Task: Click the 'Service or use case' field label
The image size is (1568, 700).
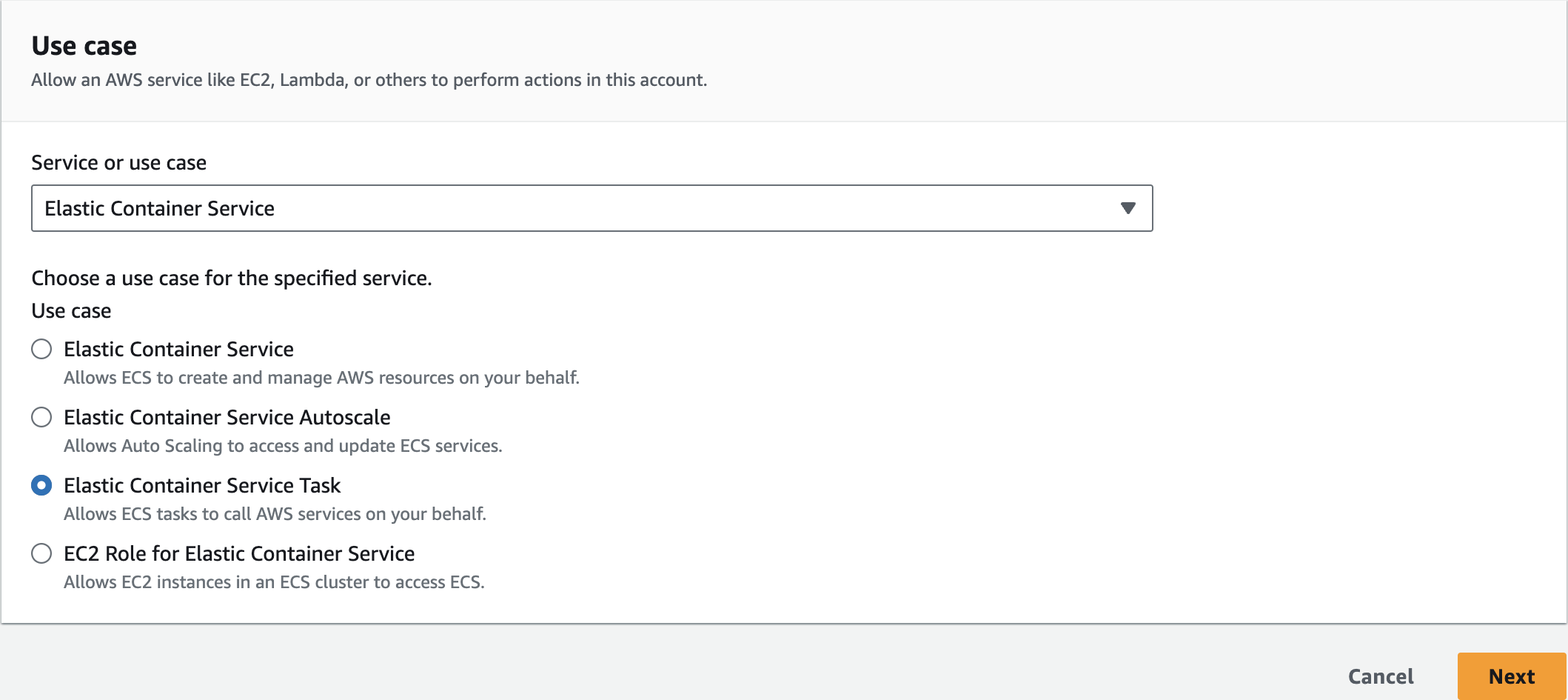Action: (118, 162)
